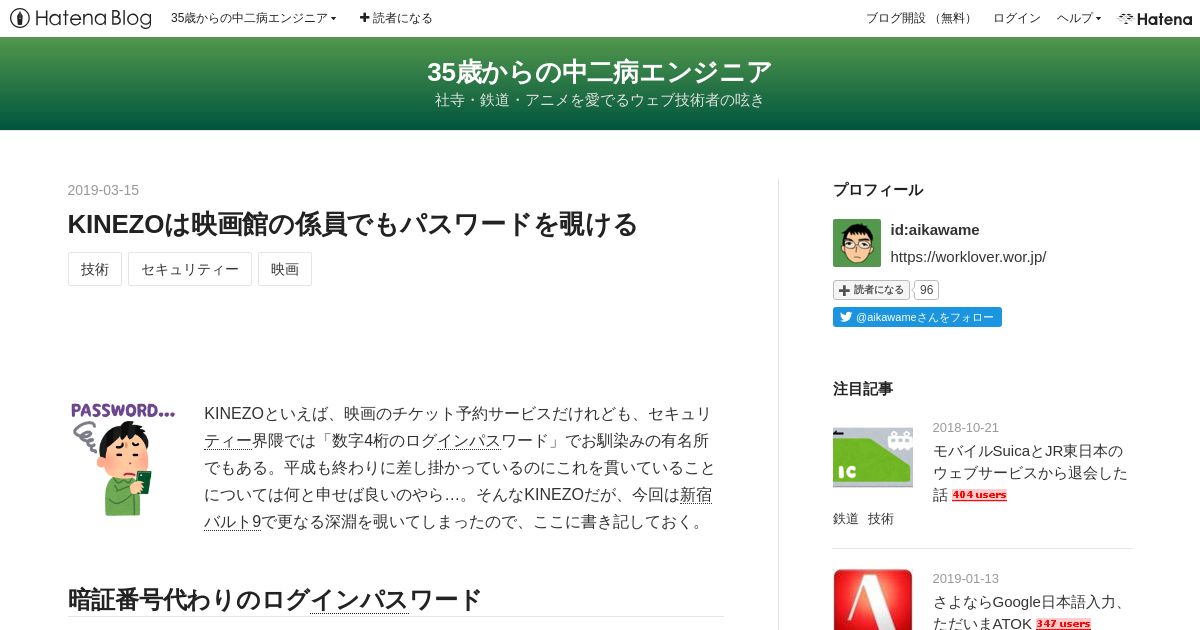Open article title KINEZOは映画館の係員でもパスワードを覗ける
The image size is (1200, 630).
[x=352, y=224]
